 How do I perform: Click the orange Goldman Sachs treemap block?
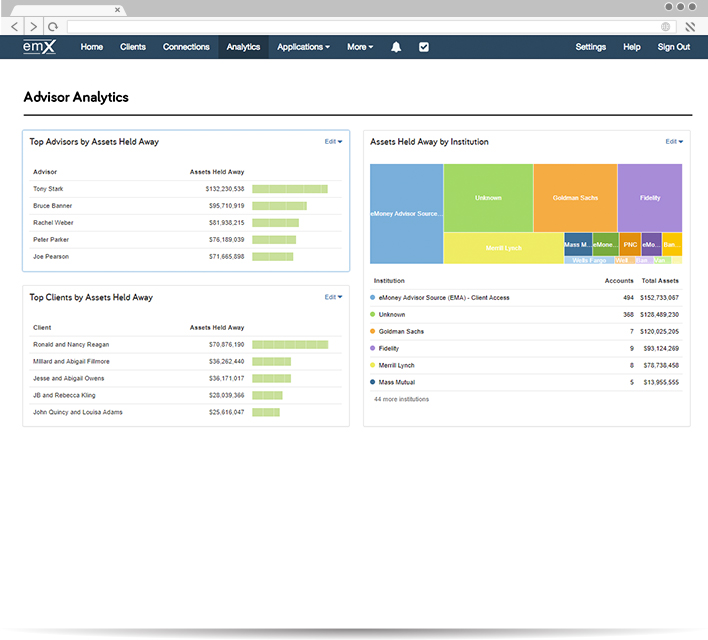575,198
